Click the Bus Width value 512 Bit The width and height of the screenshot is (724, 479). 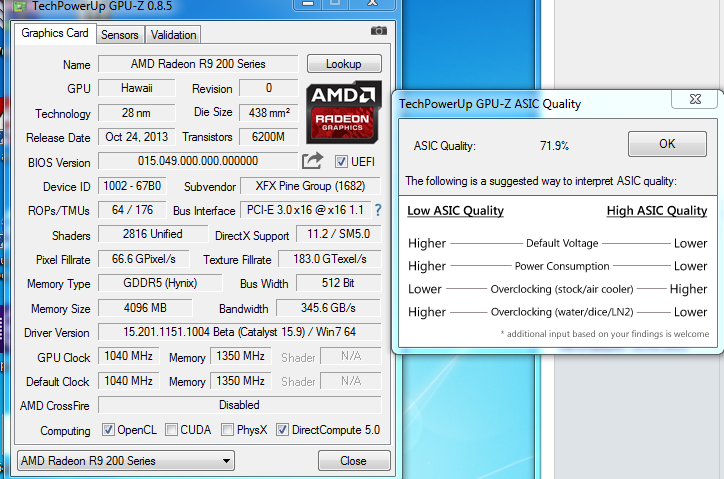[x=338, y=283]
